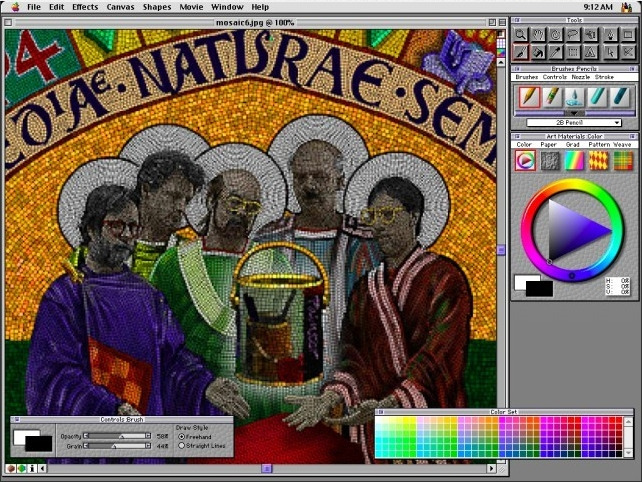Select the Lasso tool
This screenshot has height=482, width=642.
click(x=573, y=35)
